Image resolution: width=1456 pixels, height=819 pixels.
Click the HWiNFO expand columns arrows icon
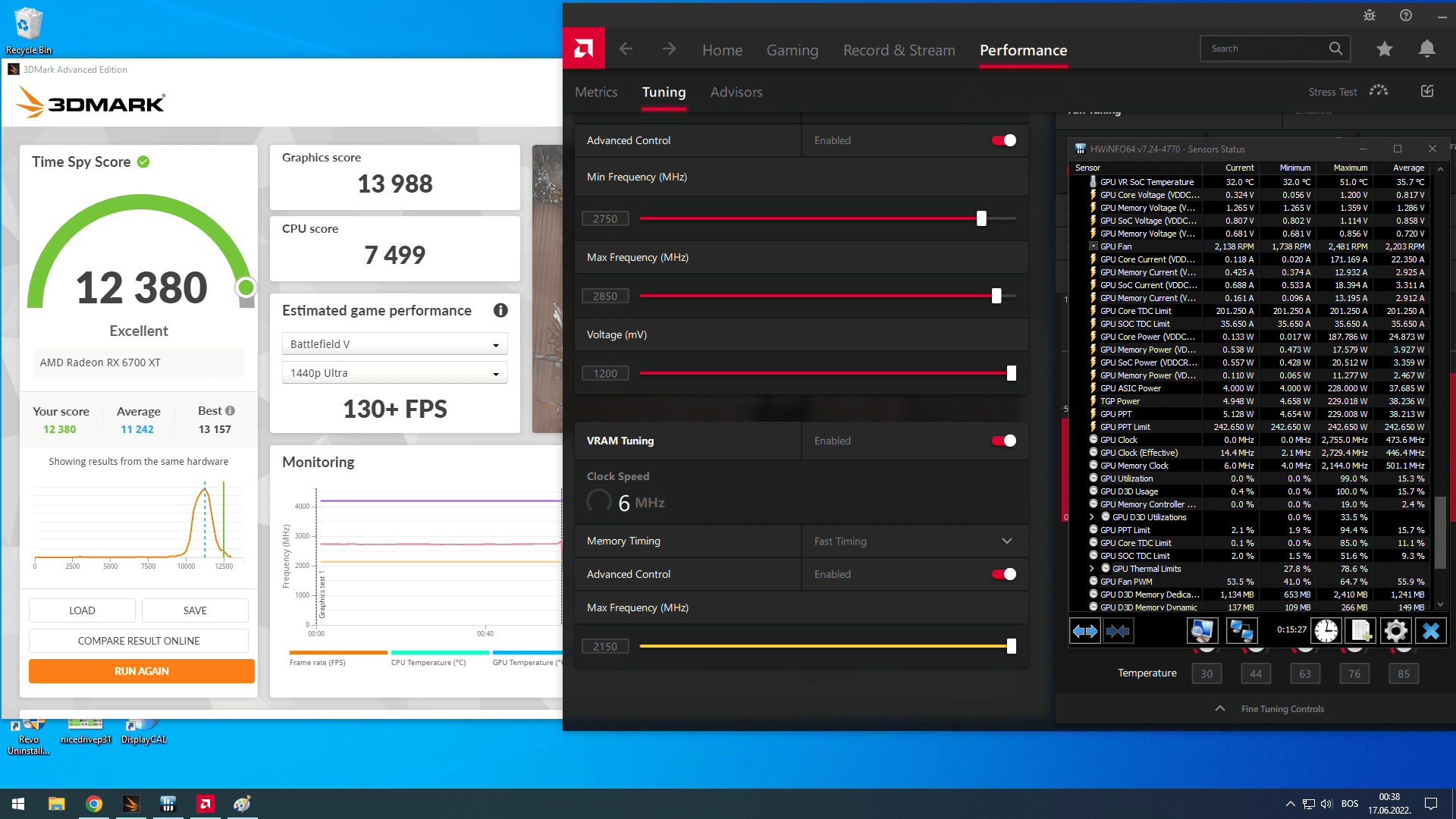coord(1084,631)
